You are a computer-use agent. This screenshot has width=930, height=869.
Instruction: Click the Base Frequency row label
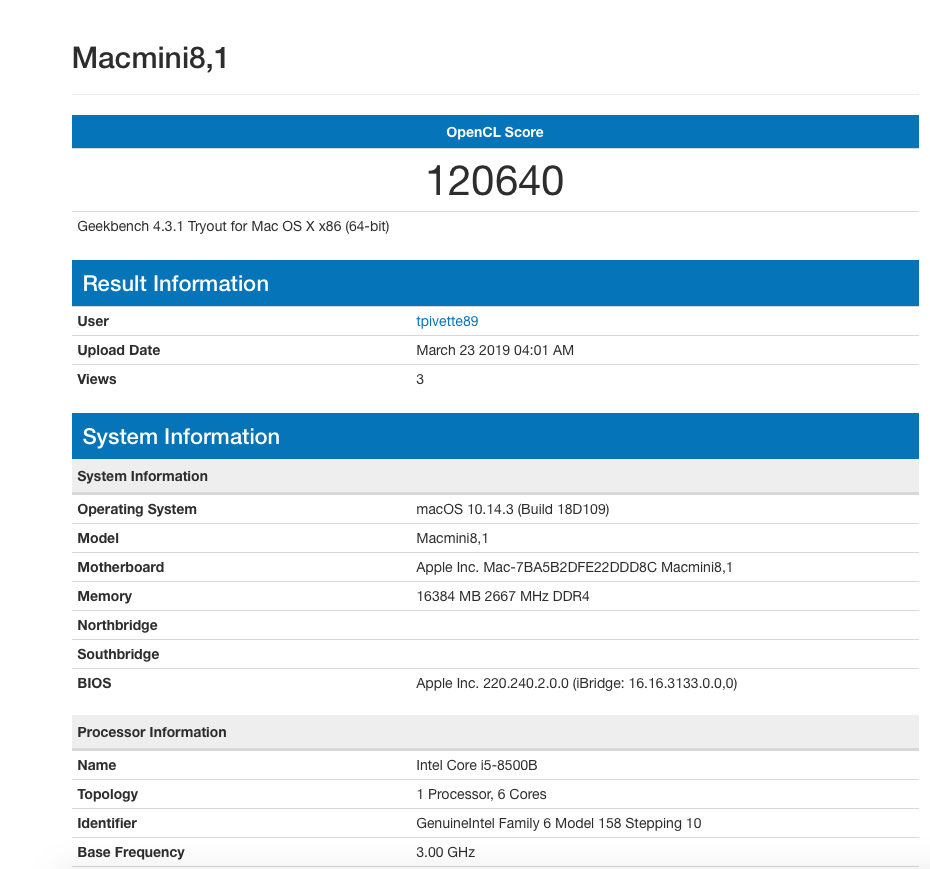(x=131, y=852)
